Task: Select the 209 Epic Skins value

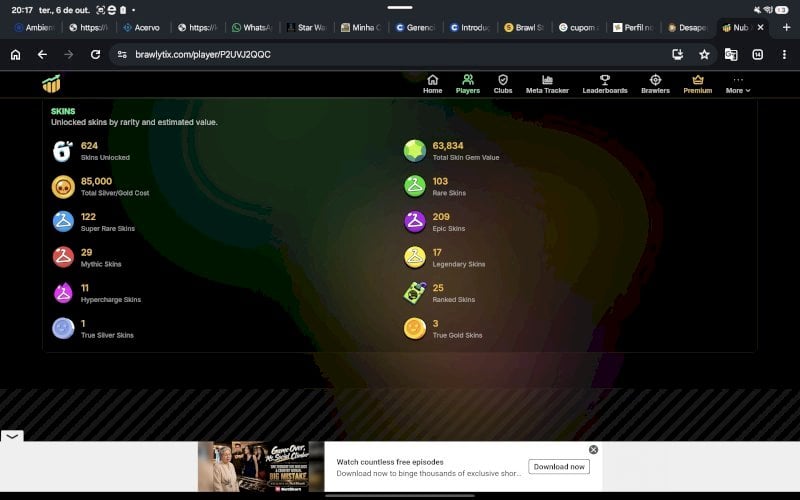Action: point(441,217)
